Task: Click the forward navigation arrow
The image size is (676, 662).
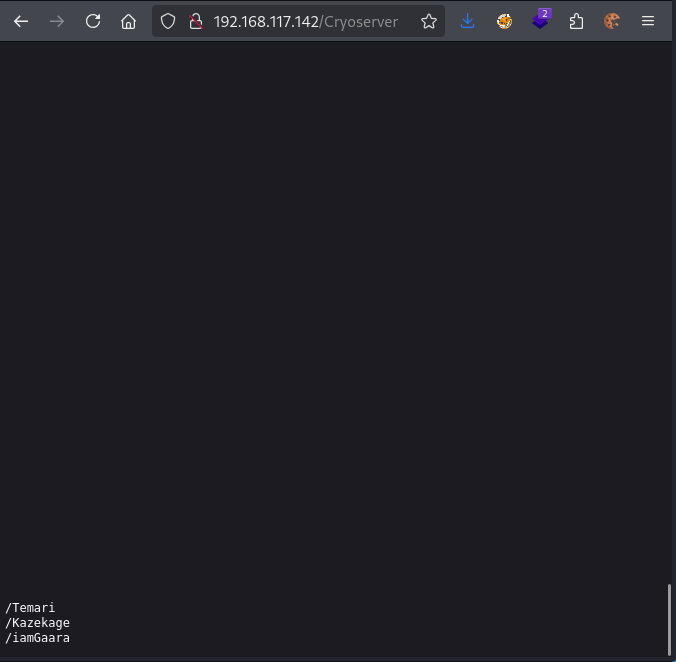Action: coord(56,21)
